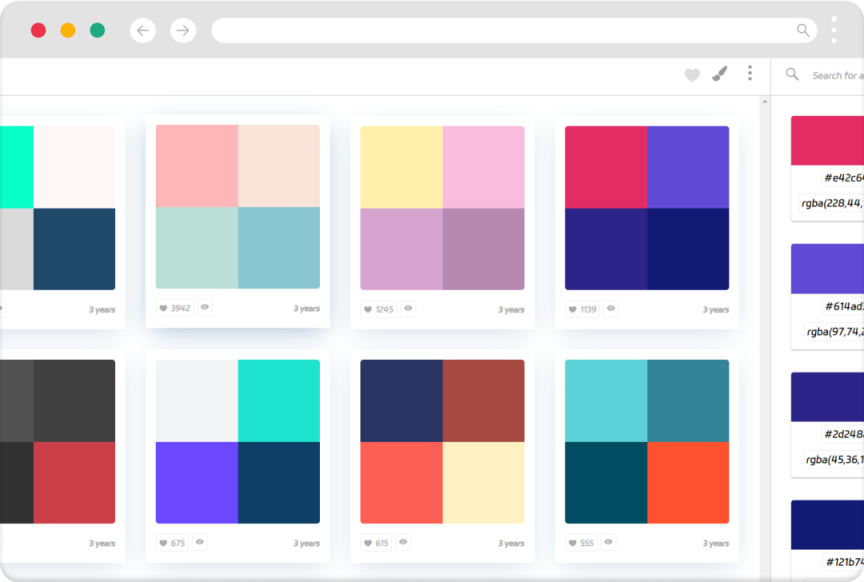The image size is (864, 582).
Task: Like the palette with 3942 hearts
Action: click(x=175, y=308)
